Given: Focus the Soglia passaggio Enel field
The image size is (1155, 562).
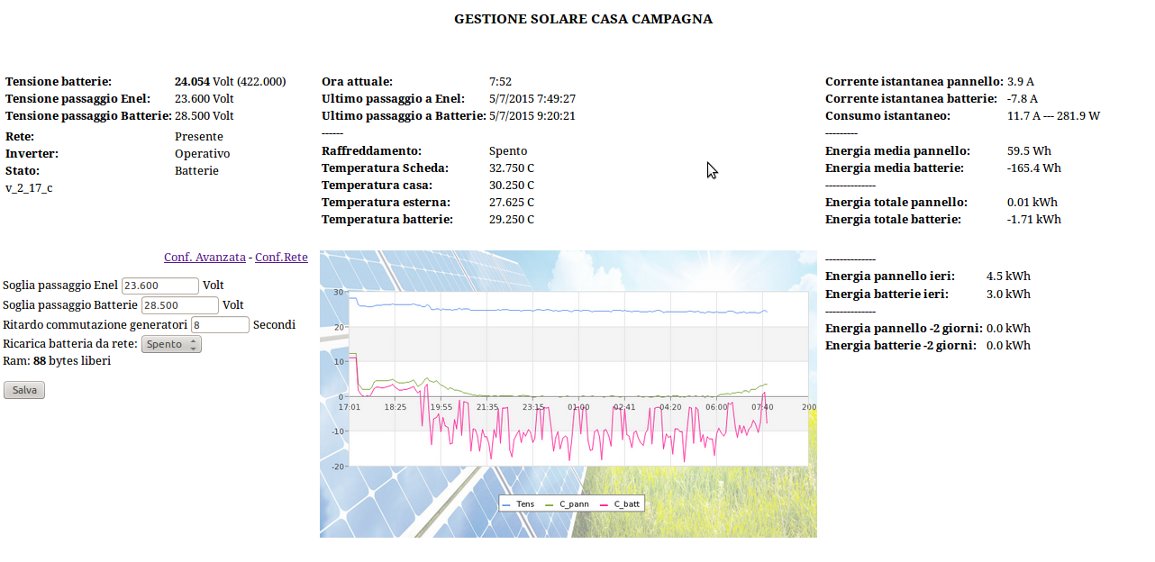Looking at the screenshot, I should pos(160,285).
